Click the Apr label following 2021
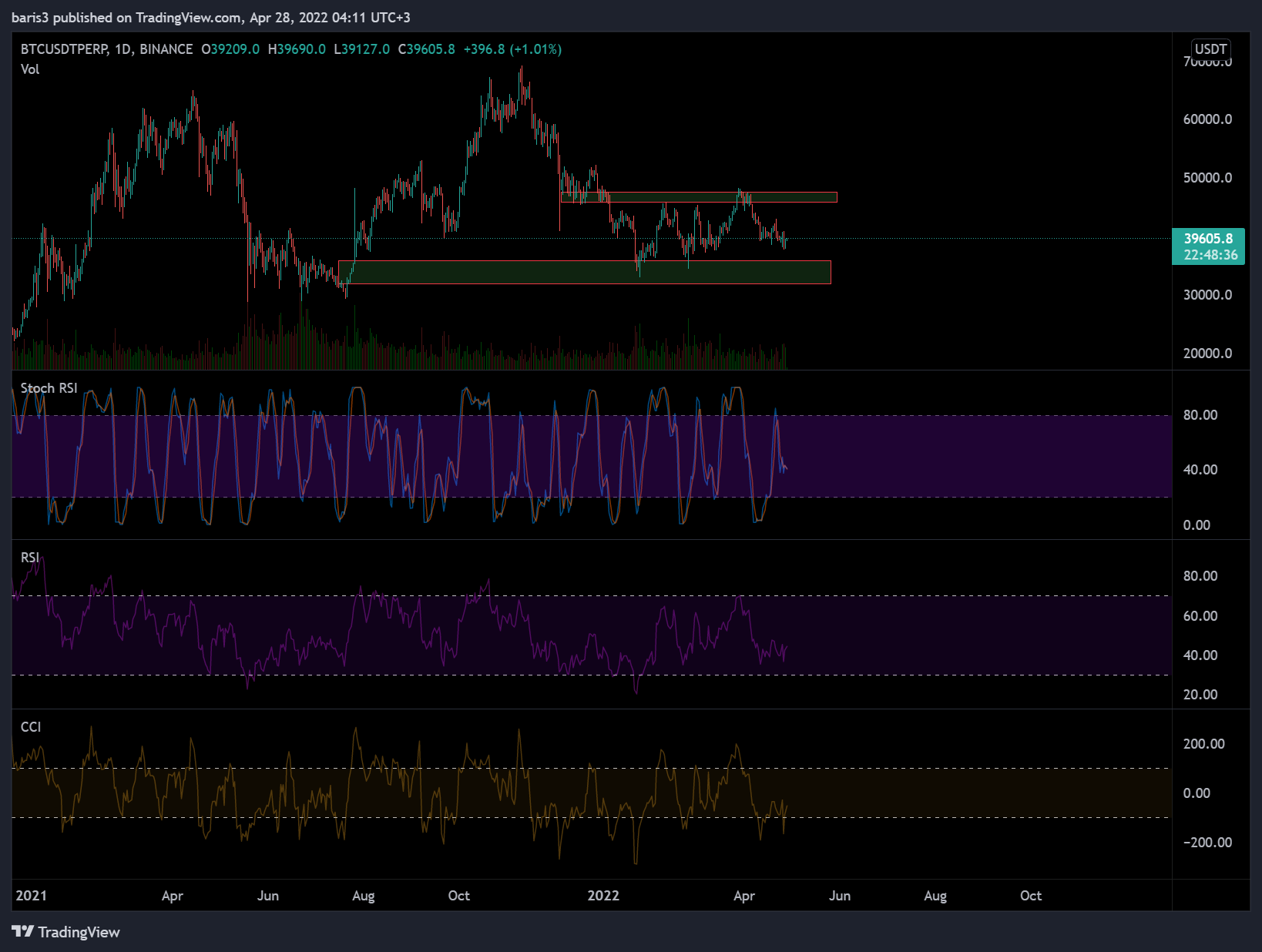This screenshot has height=952, width=1262. [173, 896]
